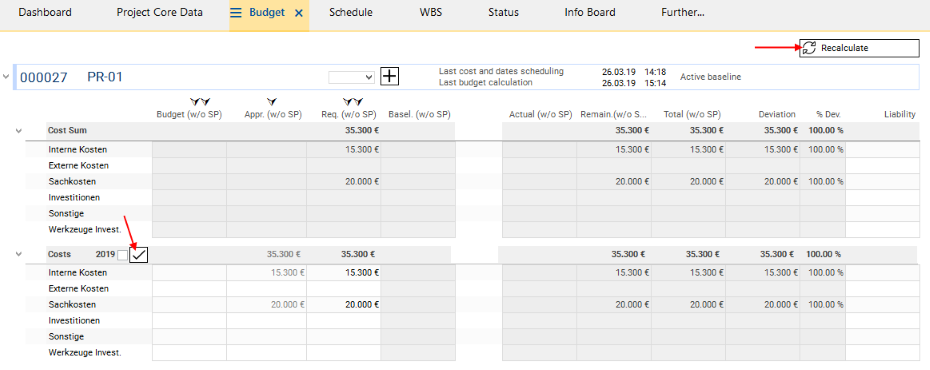
Task: Click Investitionen row under Costs 2019
Action: click(74, 321)
